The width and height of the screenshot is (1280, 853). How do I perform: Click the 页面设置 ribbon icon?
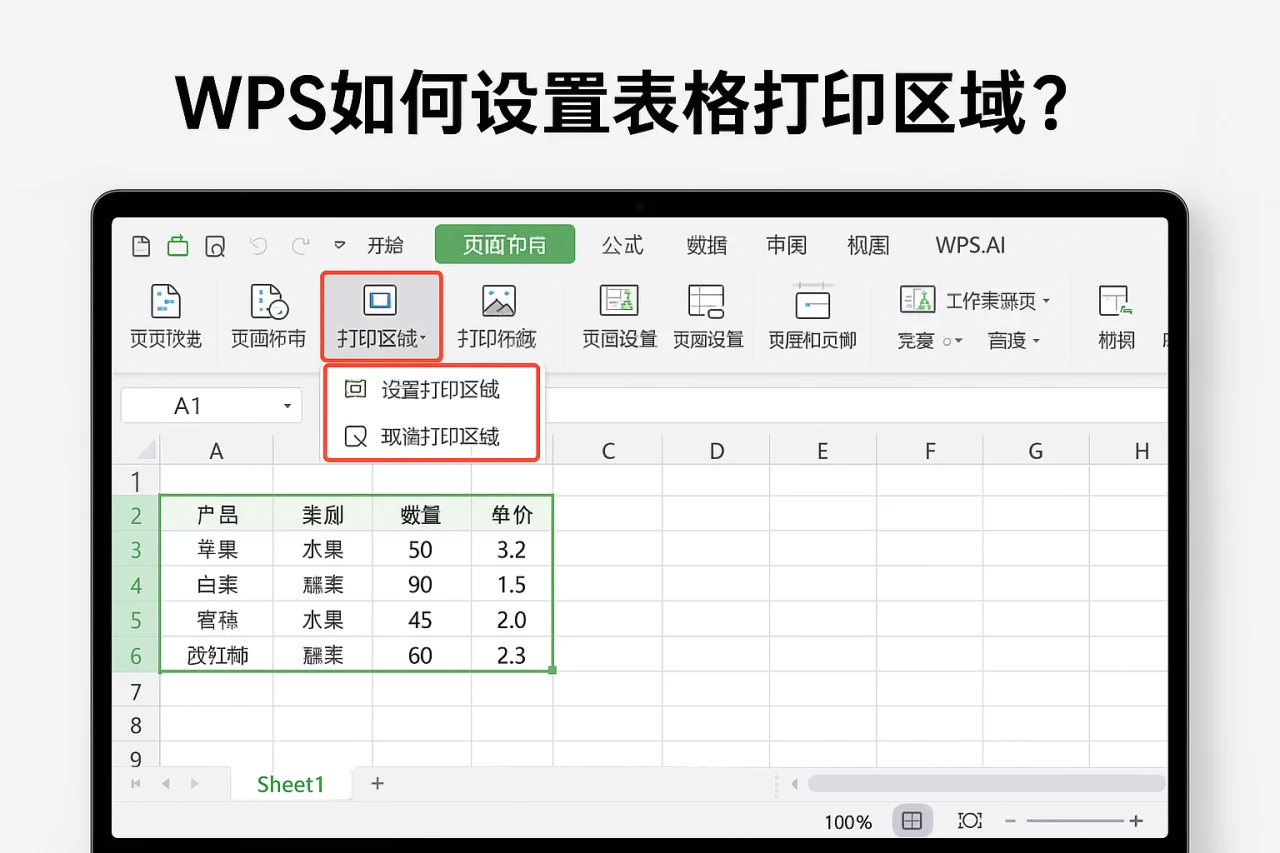pos(618,315)
